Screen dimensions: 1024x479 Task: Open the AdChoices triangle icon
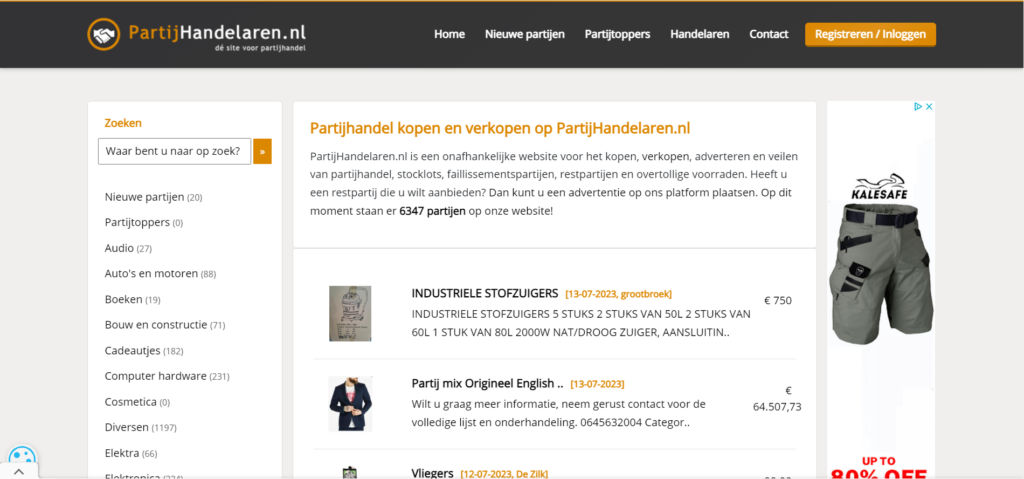918,107
